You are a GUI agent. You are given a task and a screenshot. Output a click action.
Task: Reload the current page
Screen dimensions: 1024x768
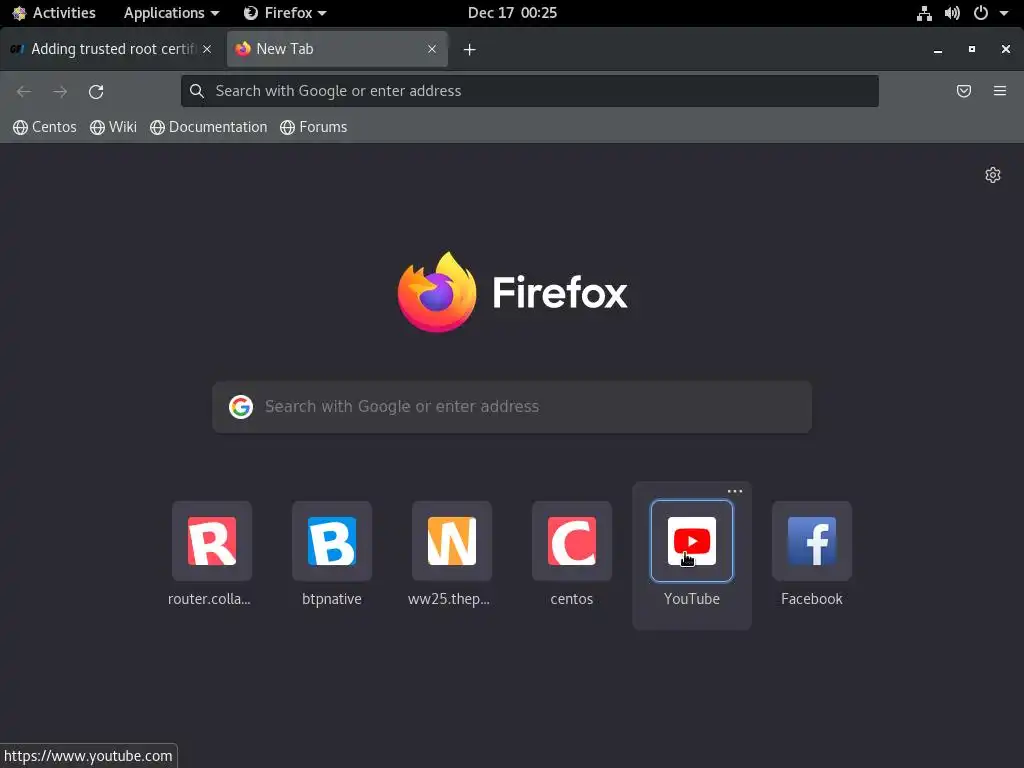[96, 91]
